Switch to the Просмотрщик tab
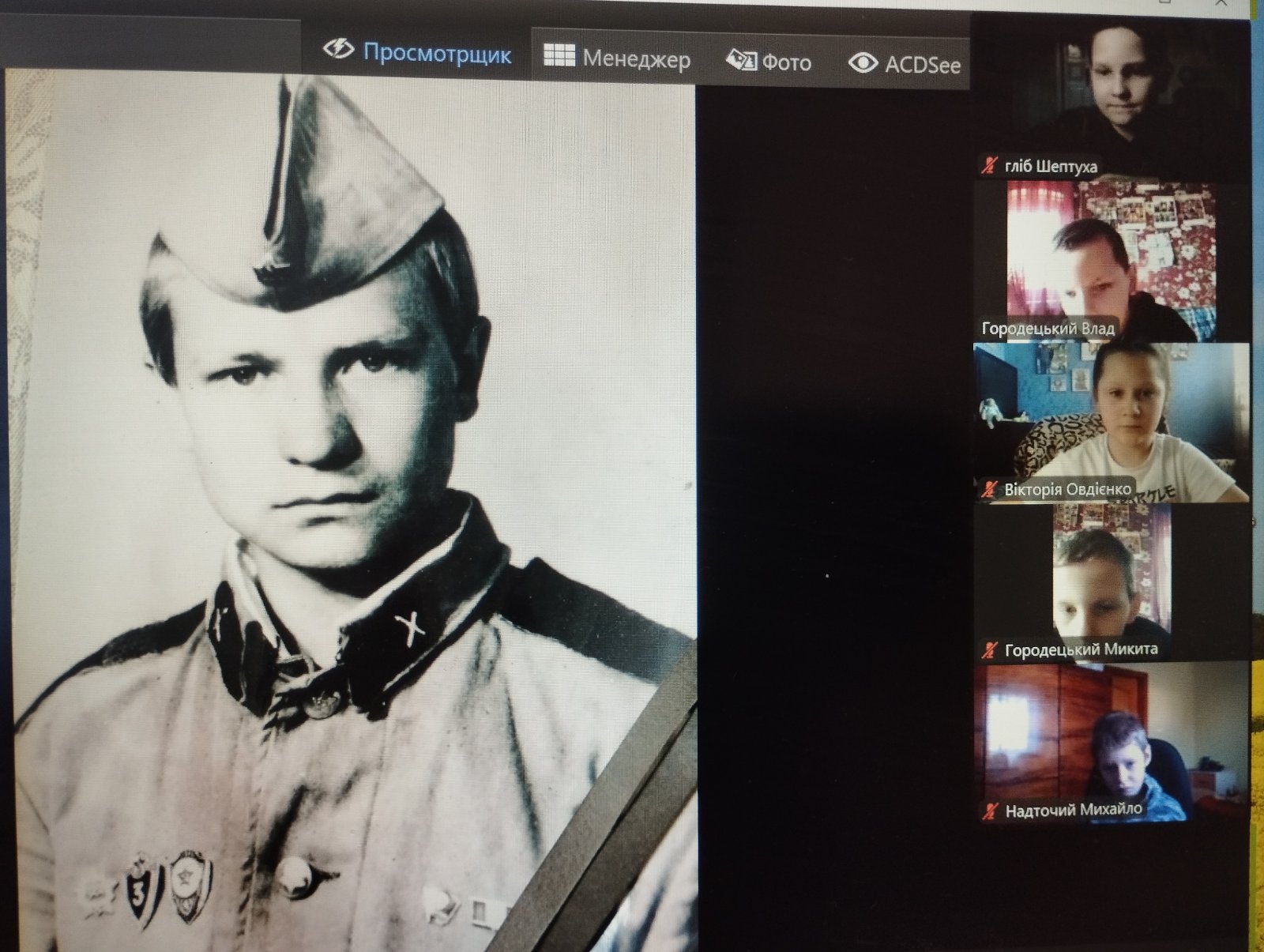Image resolution: width=1264 pixels, height=952 pixels. (418, 53)
